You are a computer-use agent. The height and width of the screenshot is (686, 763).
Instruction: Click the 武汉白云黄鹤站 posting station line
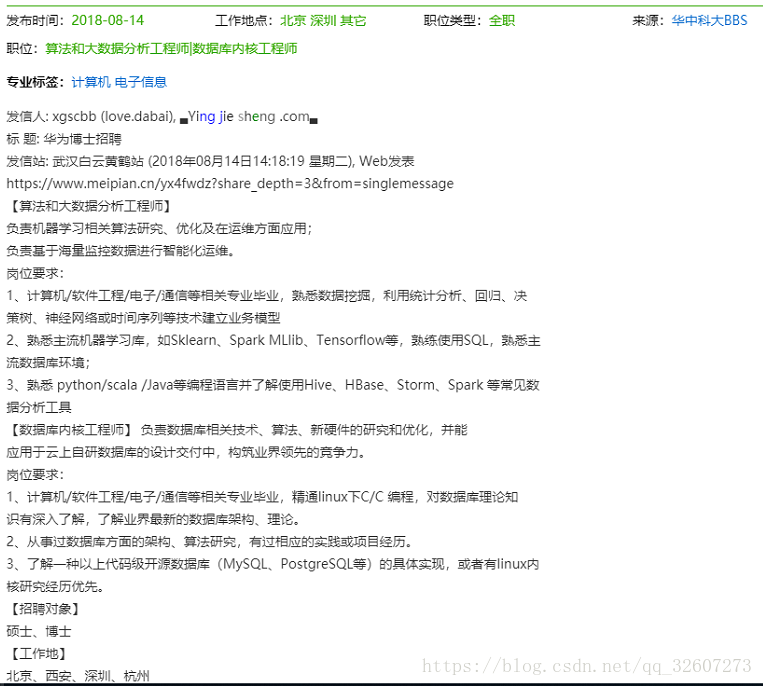click(x=210, y=162)
